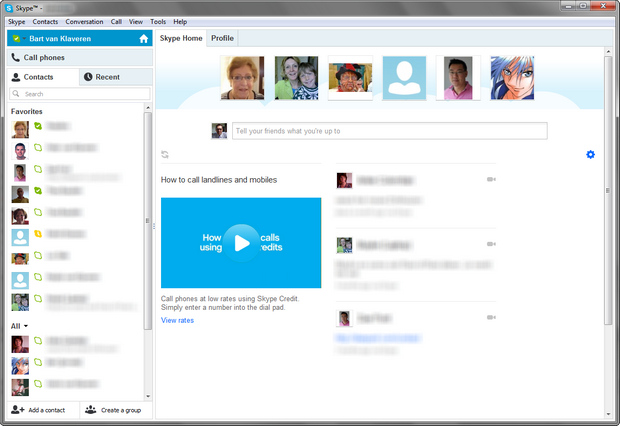Viewport: 620px width, 426px height.
Task: Open the Contacts menu in the menu bar
Action: [x=45, y=22]
